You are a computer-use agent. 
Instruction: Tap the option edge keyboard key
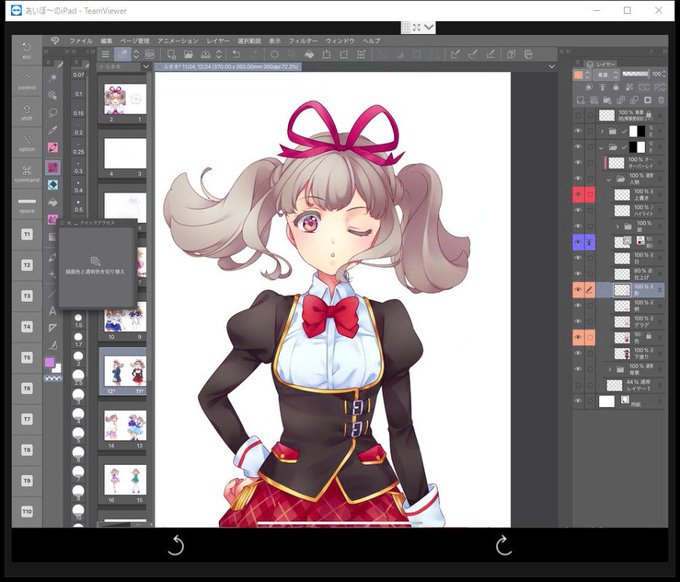[x=27, y=142]
